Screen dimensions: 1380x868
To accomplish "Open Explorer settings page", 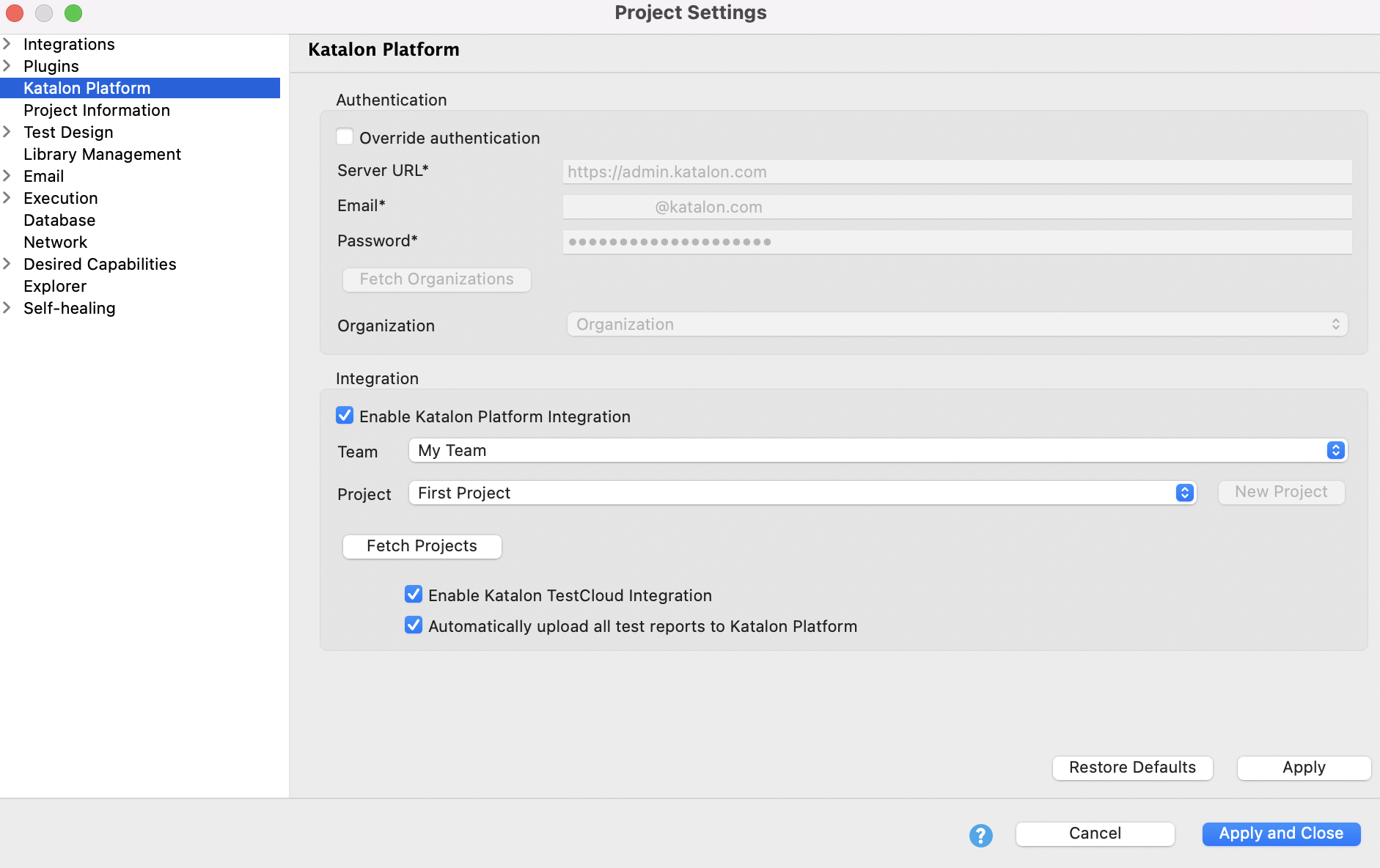I will click(55, 286).
